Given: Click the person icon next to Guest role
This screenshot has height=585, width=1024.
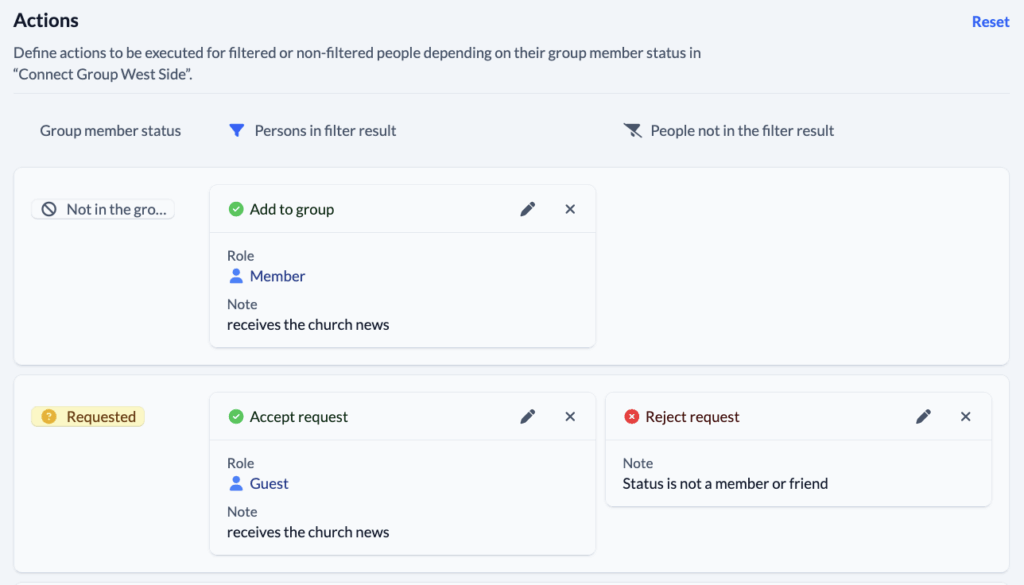Looking at the screenshot, I should pyautogui.click(x=235, y=484).
